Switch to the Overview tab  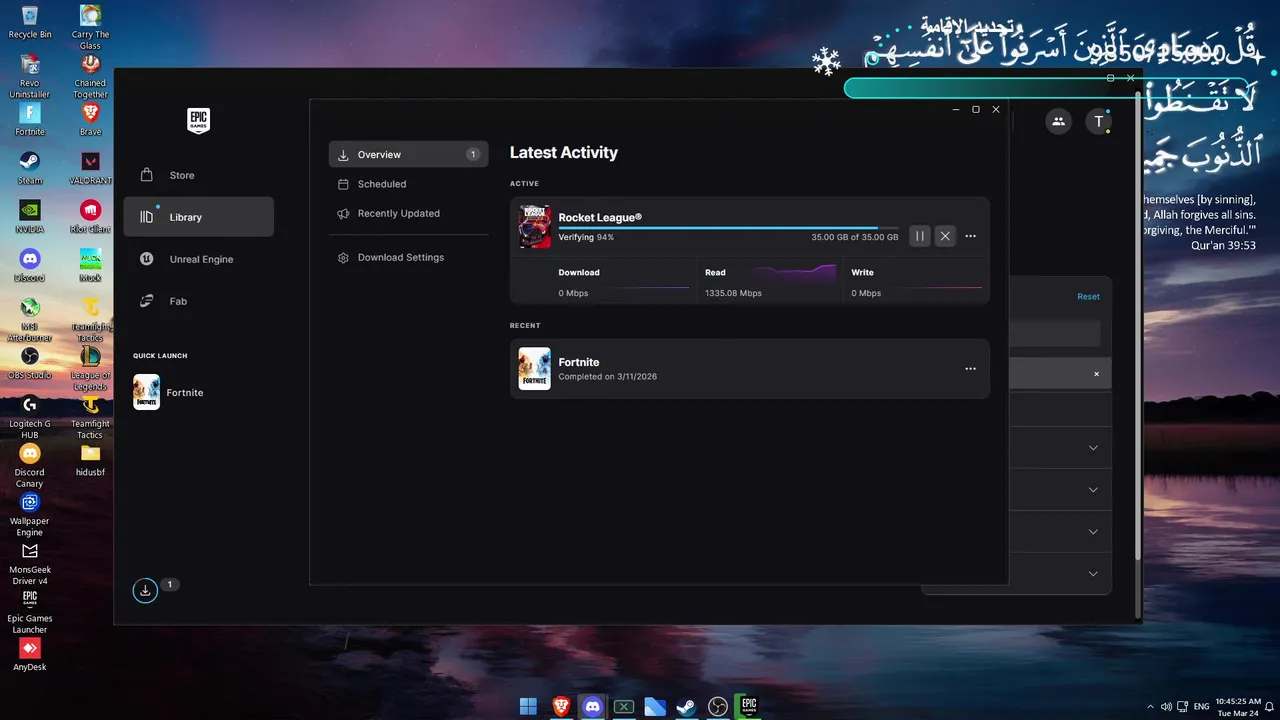[x=408, y=154]
